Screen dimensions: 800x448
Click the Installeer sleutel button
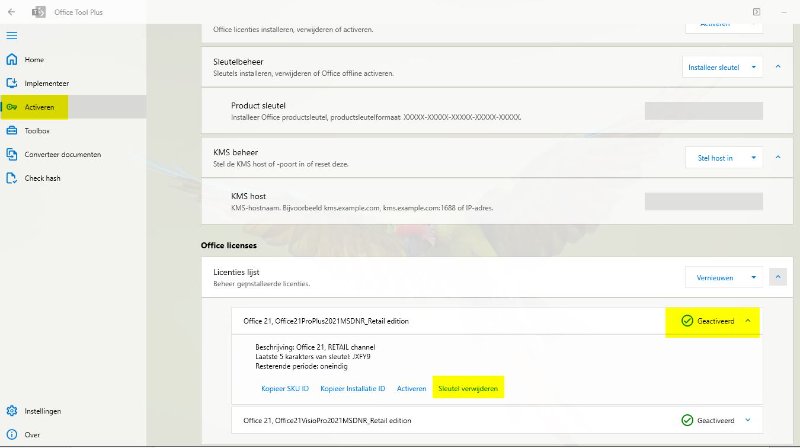point(713,67)
